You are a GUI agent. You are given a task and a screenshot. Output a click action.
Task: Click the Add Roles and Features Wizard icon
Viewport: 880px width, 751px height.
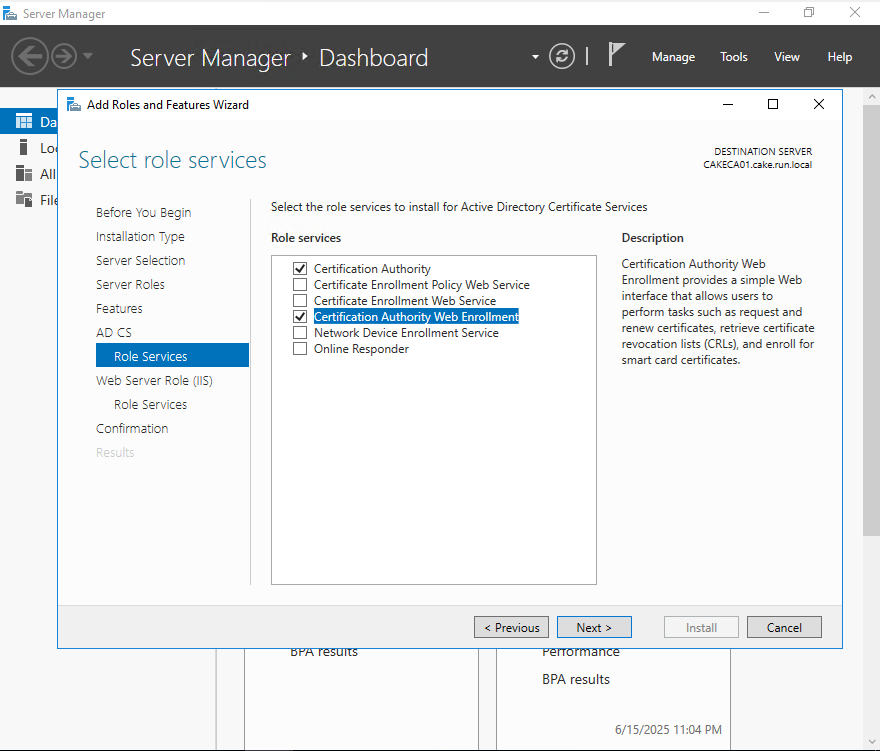[74, 104]
